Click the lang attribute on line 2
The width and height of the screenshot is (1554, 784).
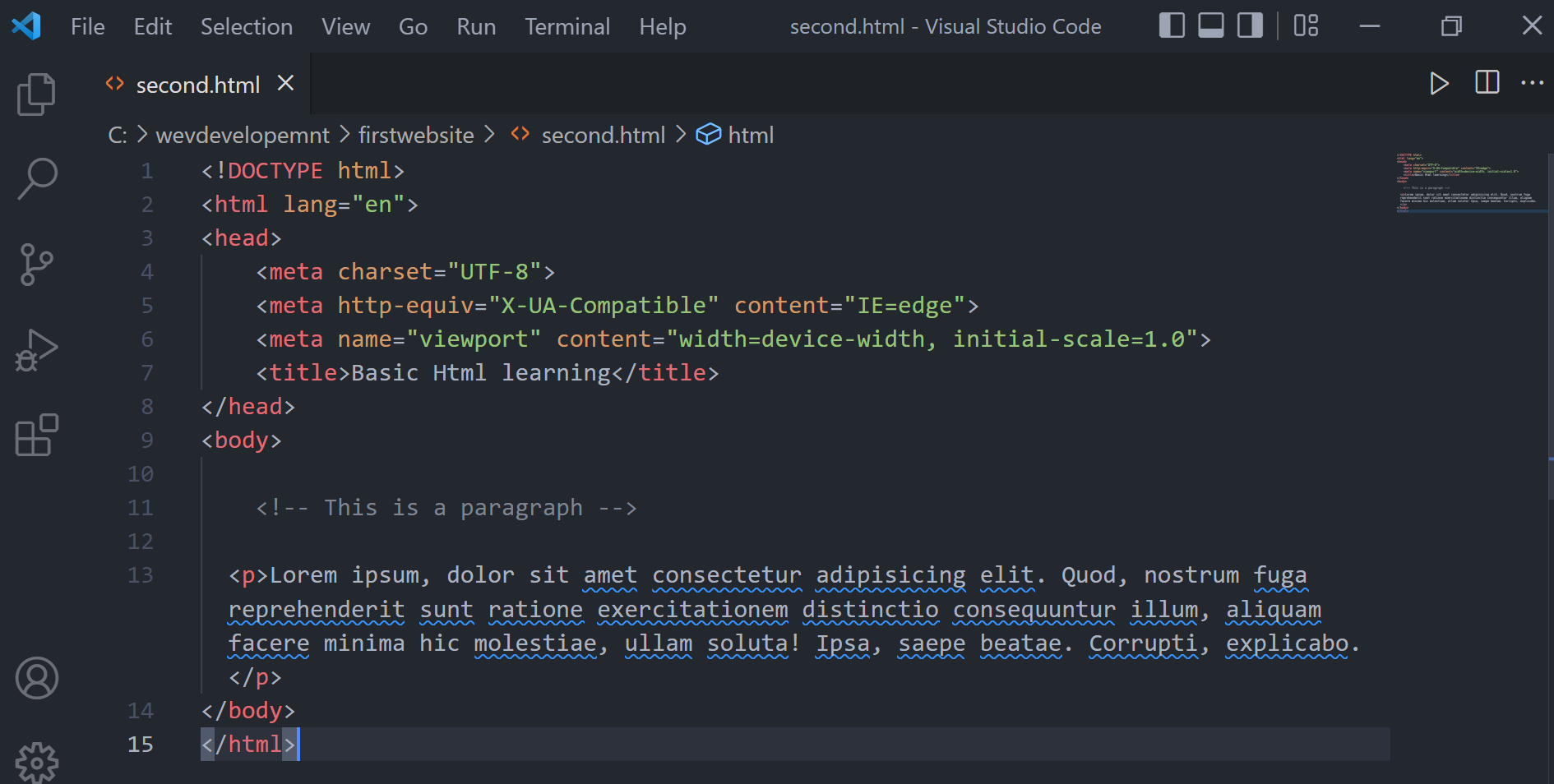pyautogui.click(x=310, y=205)
